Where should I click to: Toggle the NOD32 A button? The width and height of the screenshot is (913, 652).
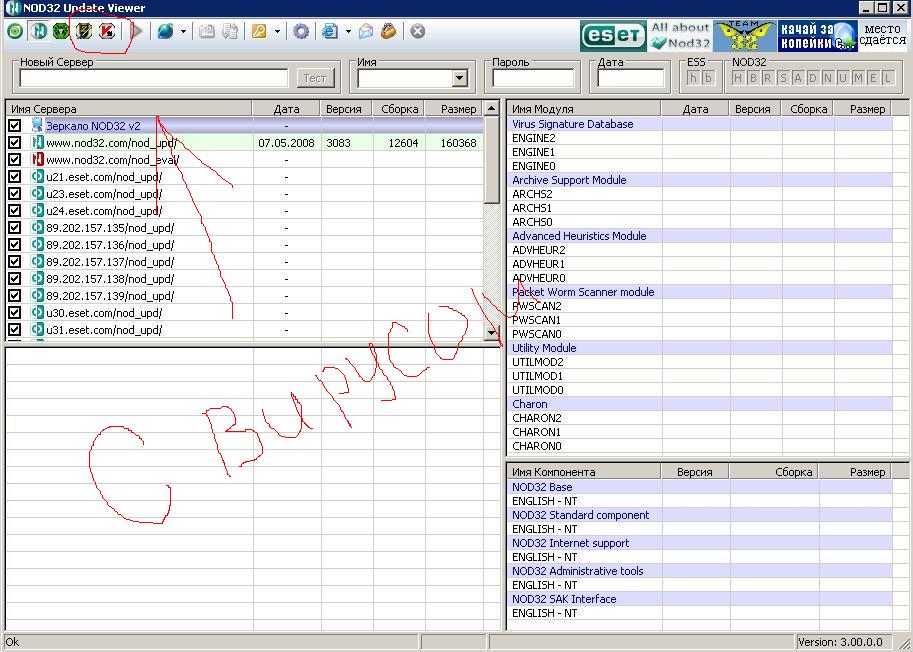pos(798,77)
